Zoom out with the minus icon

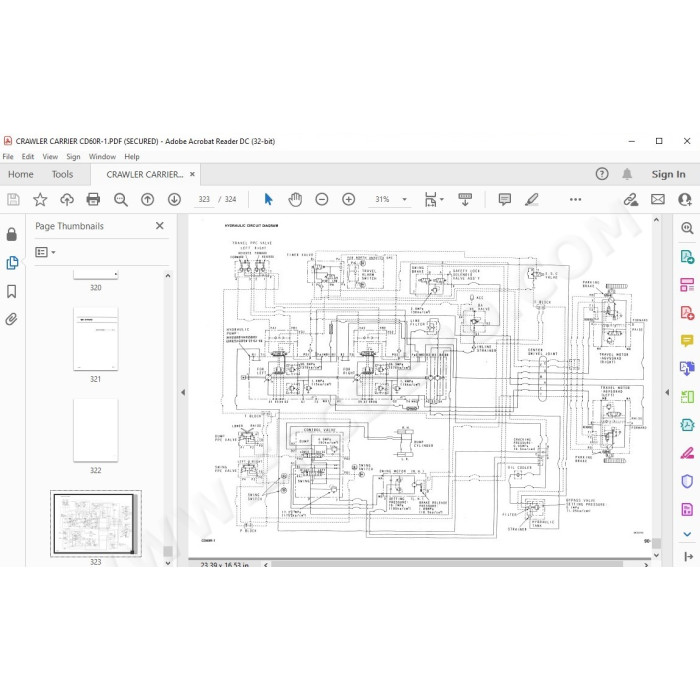click(321, 199)
